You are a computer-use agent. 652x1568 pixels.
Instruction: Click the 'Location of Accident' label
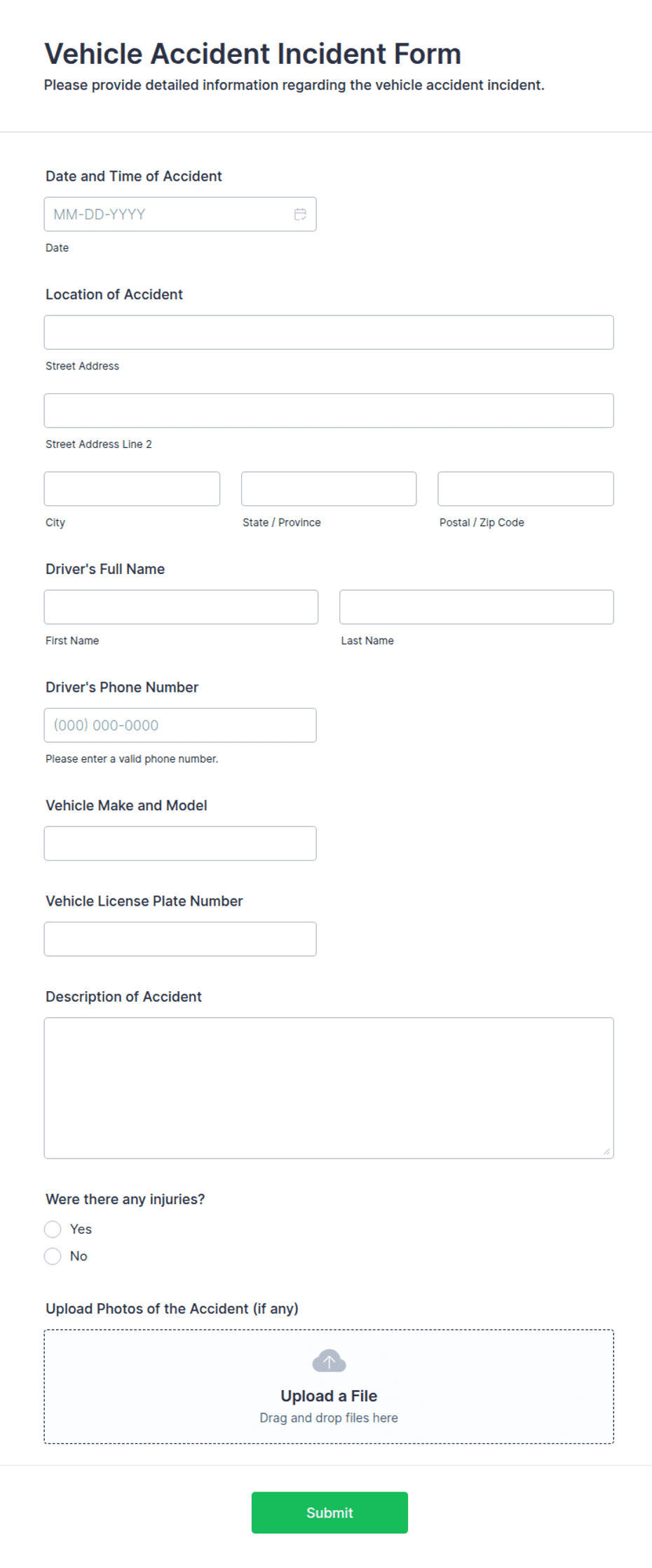[x=114, y=294]
